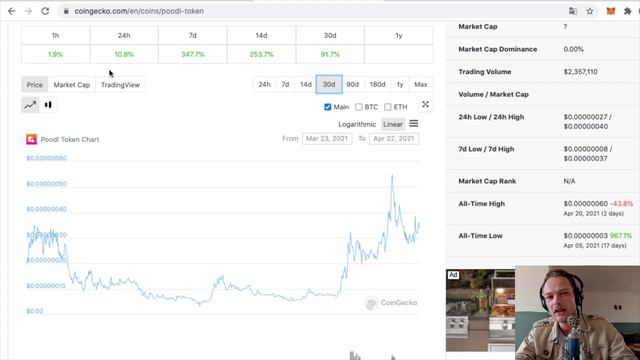640x360 pixels.
Task: Open the translate page icon
Action: [573, 11]
